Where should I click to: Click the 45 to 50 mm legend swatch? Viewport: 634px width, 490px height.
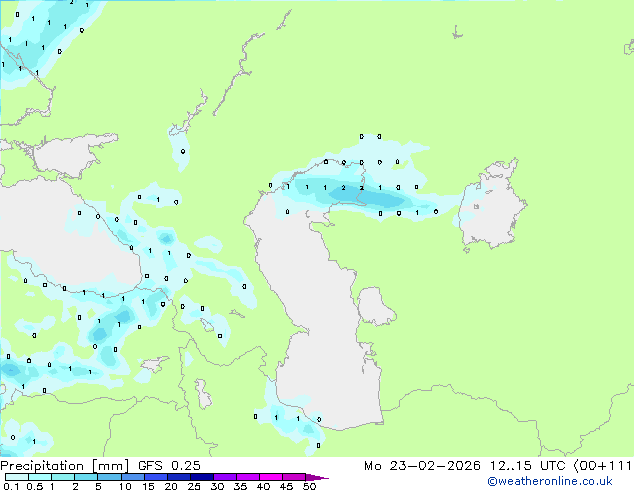coord(294,477)
